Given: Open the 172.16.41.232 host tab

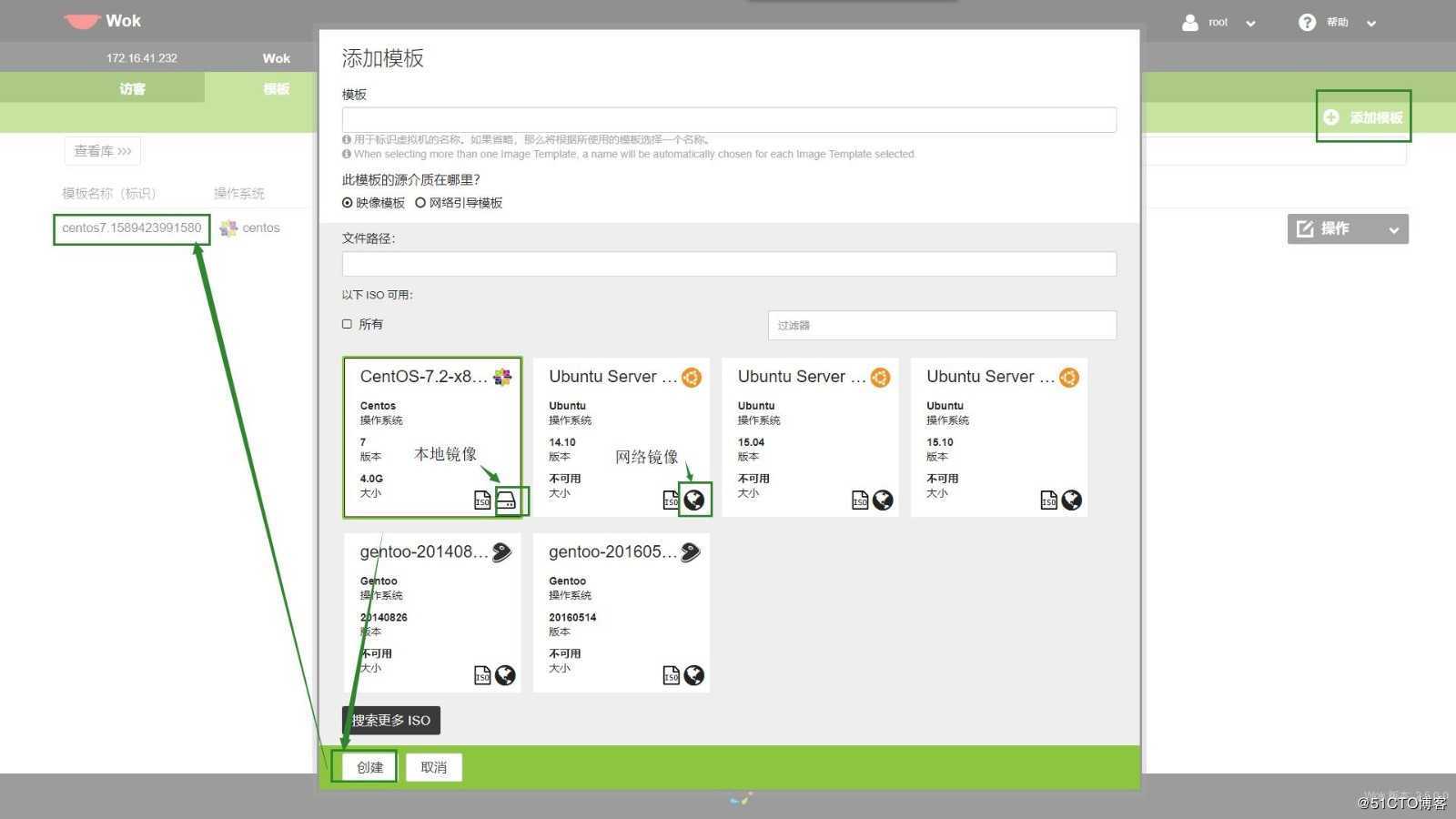Looking at the screenshot, I should [142, 58].
